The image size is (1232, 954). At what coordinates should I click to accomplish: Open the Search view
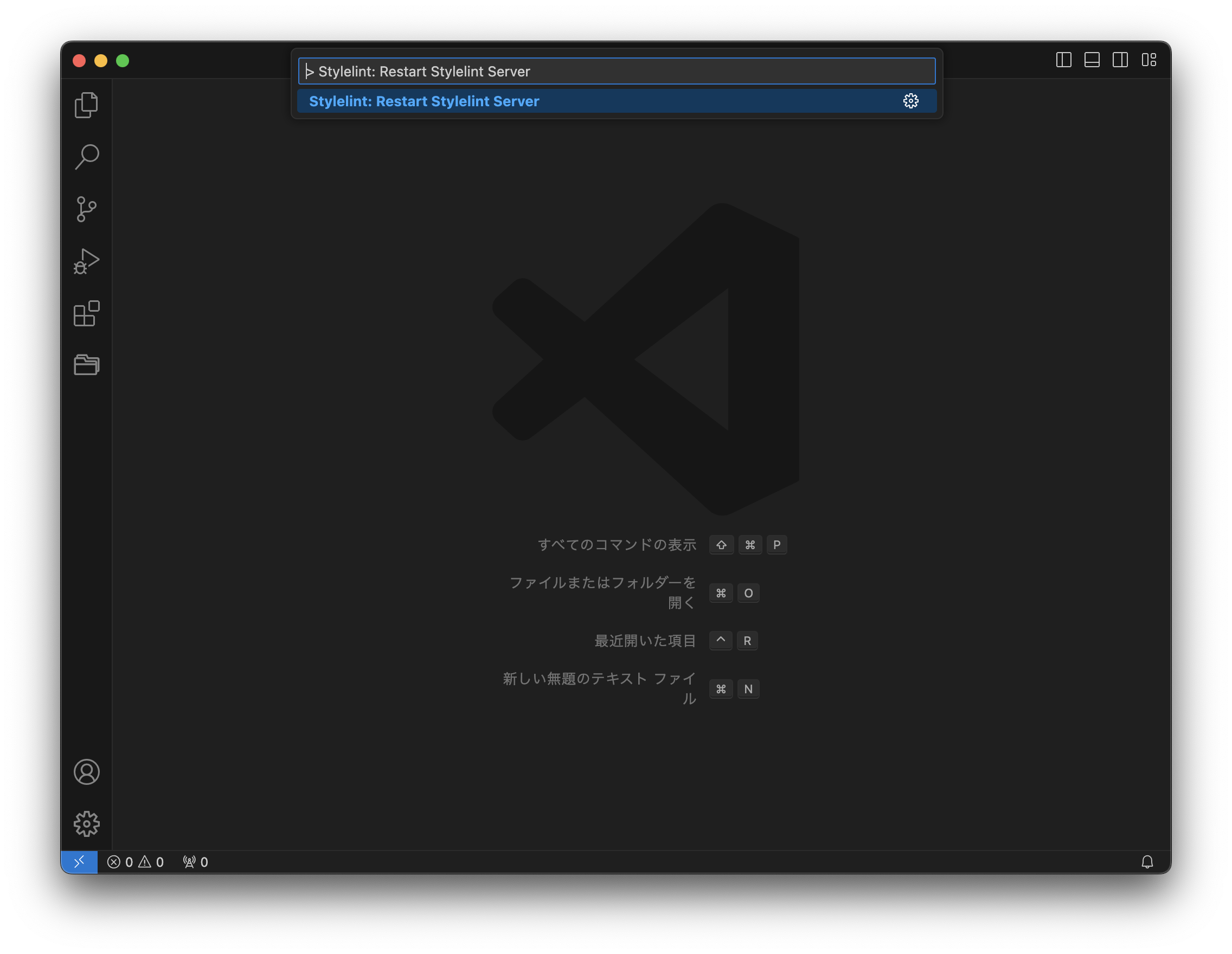click(86, 156)
